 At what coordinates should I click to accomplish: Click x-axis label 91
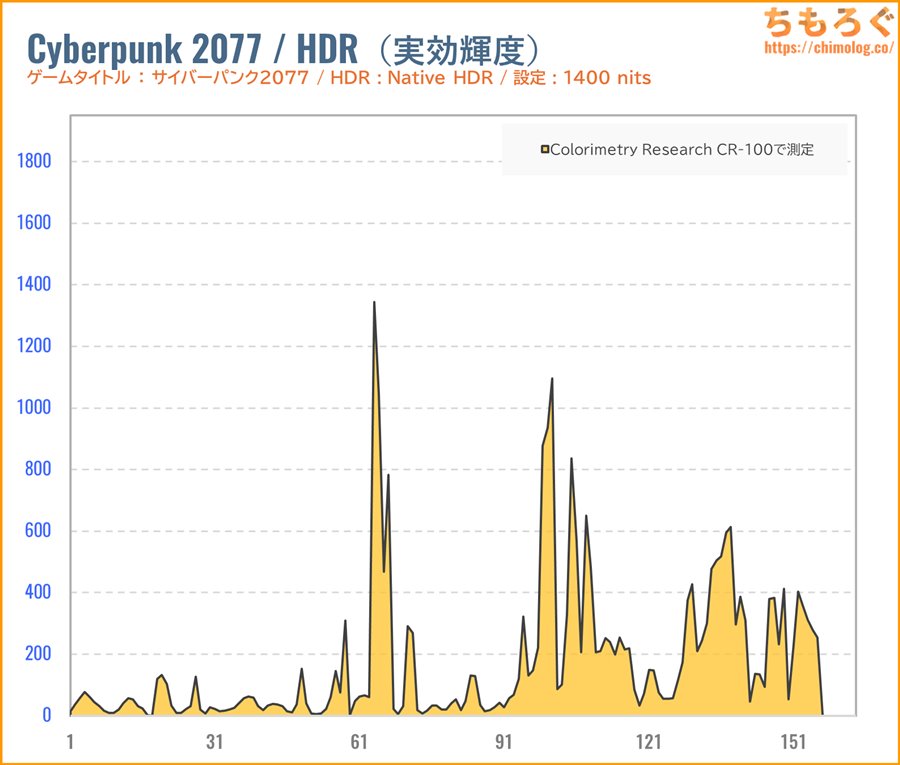tap(503, 741)
